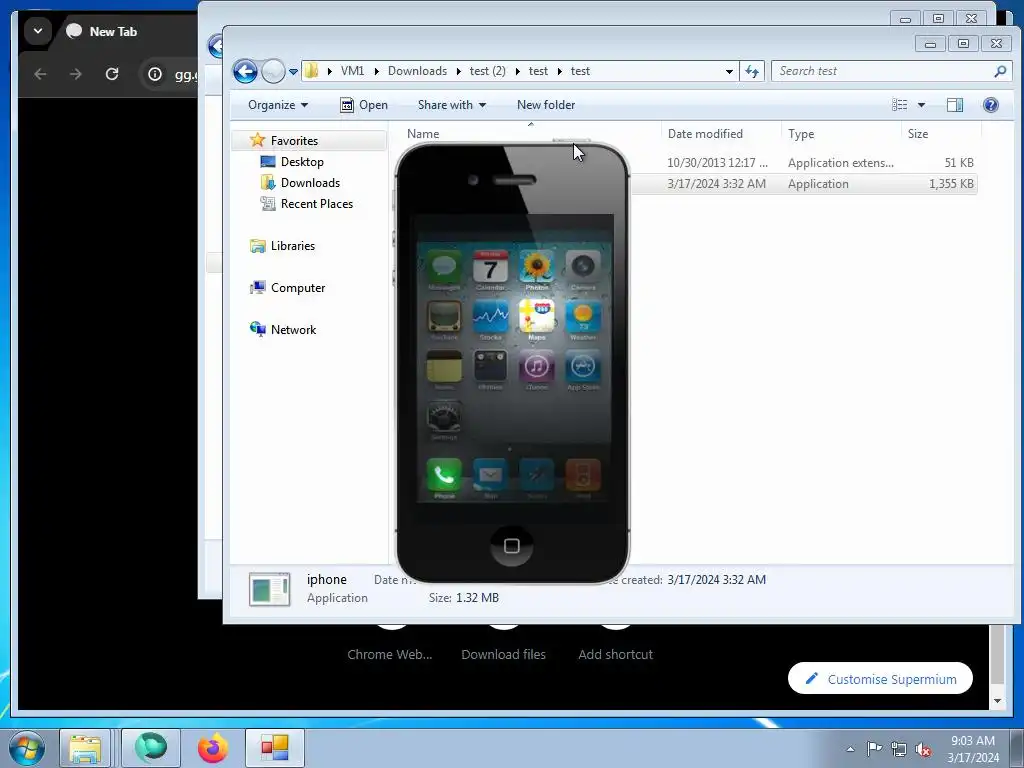The image size is (1024, 768).
Task: Click Download files shortcut in browser
Action: coord(504,654)
